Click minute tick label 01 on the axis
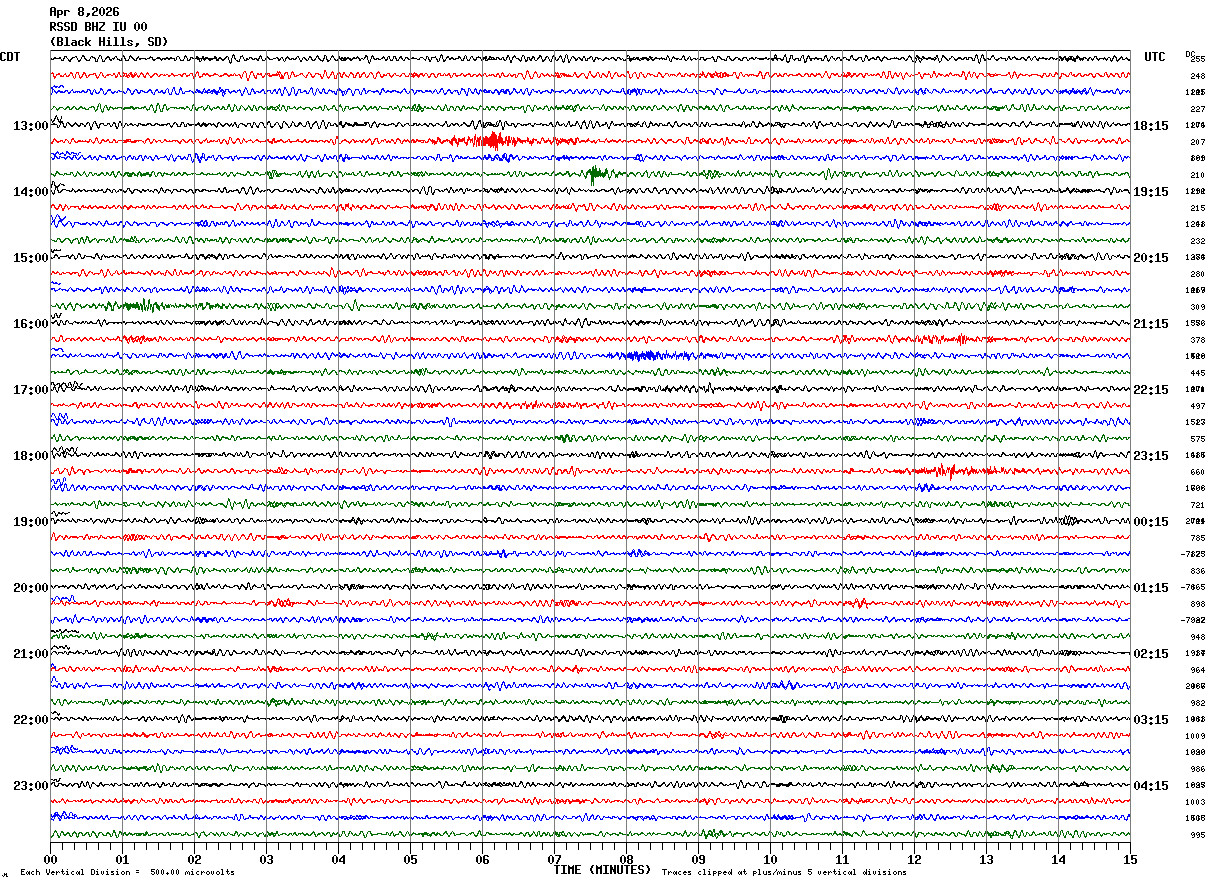 click(x=122, y=859)
